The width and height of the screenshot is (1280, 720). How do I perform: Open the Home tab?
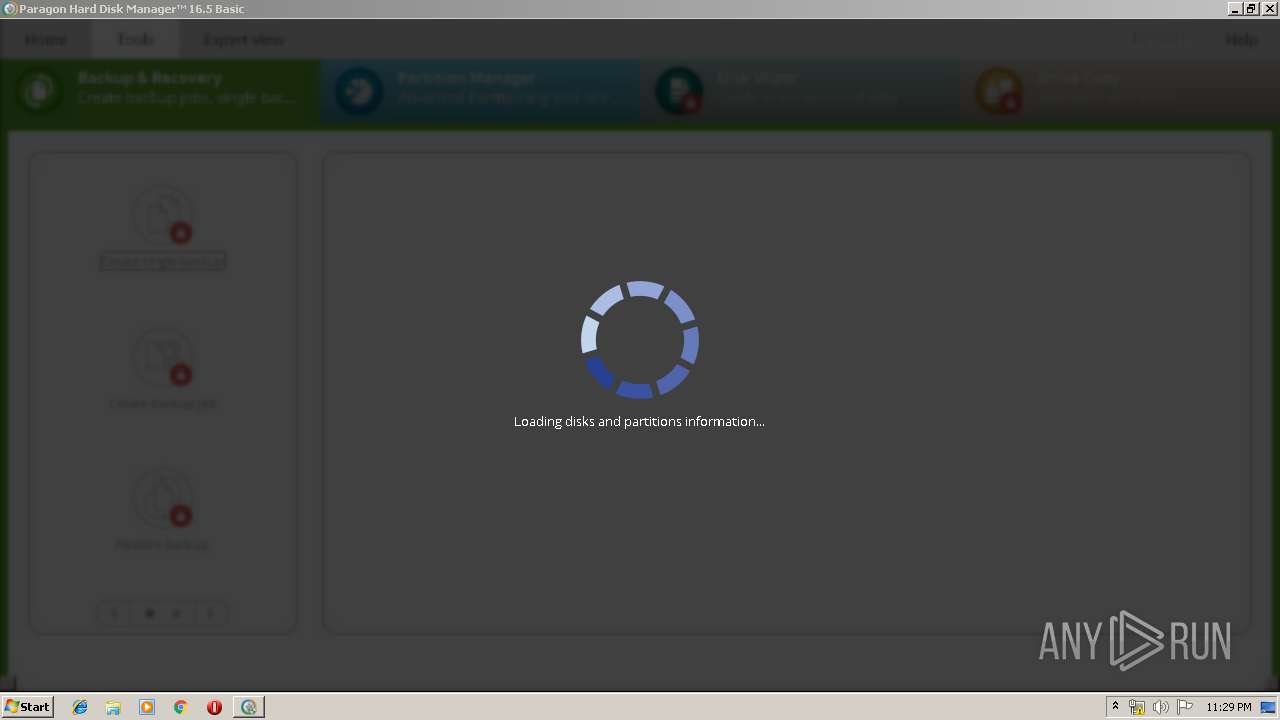tap(46, 40)
